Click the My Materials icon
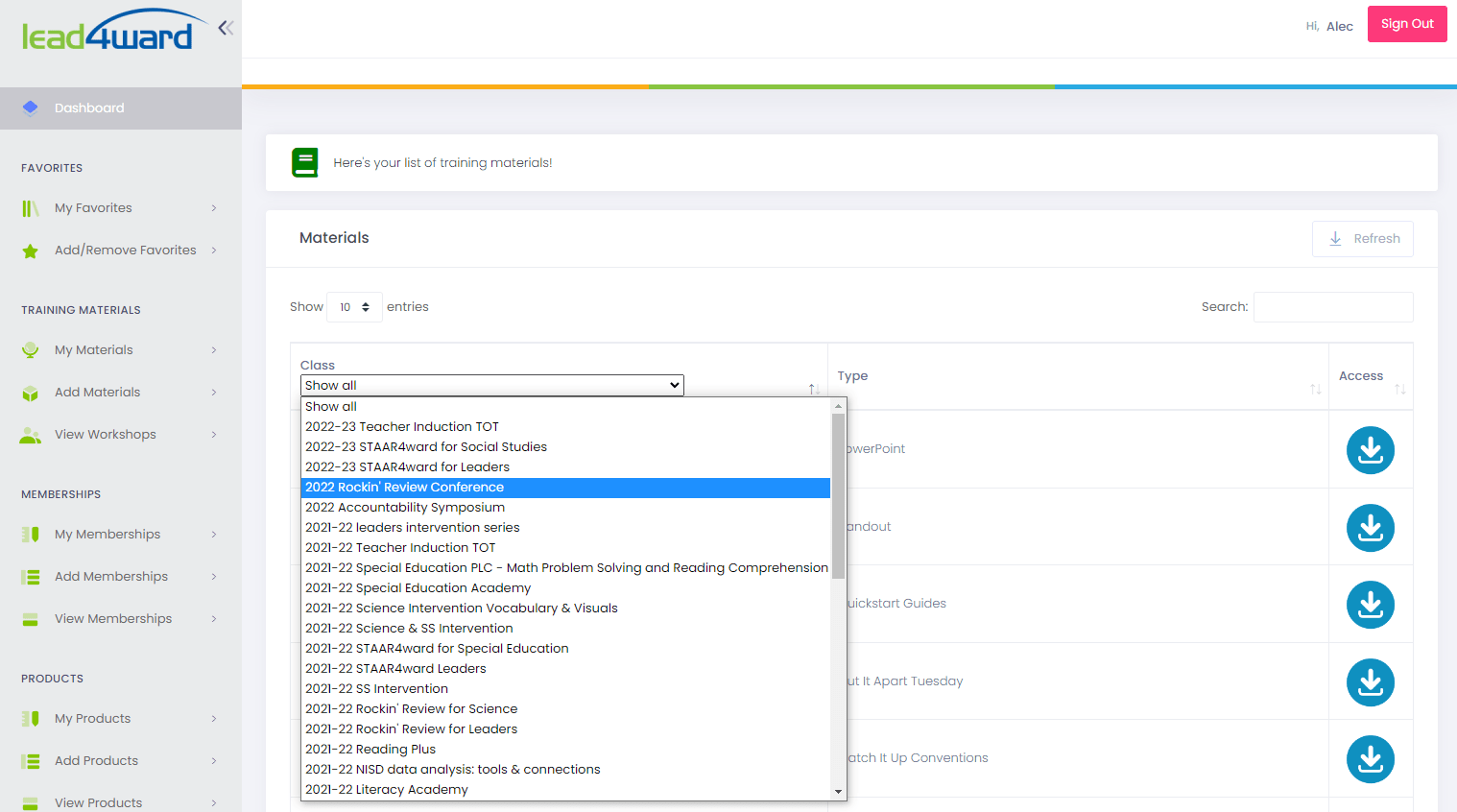This screenshot has width=1457, height=812. pos(31,350)
